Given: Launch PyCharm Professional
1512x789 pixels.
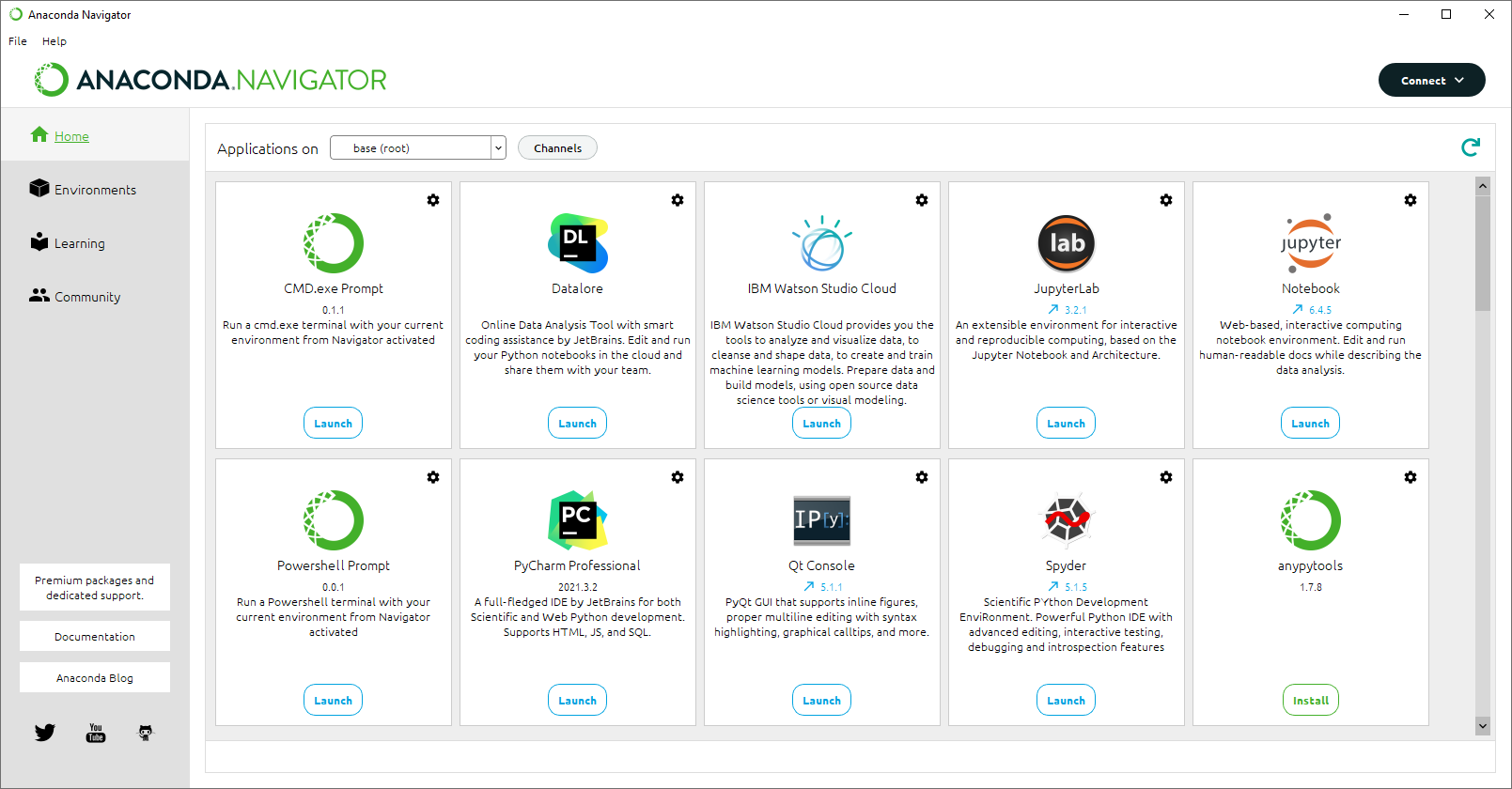Looking at the screenshot, I should coord(577,700).
